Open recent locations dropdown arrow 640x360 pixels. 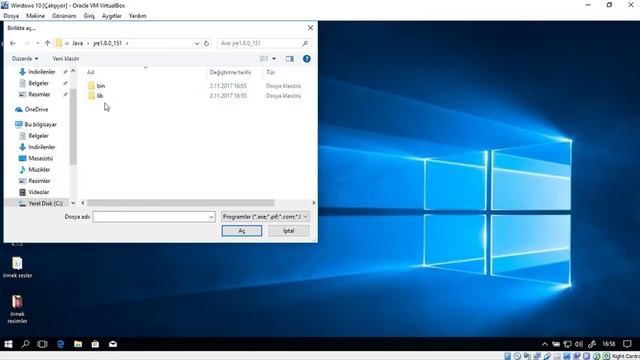[x=38, y=43]
